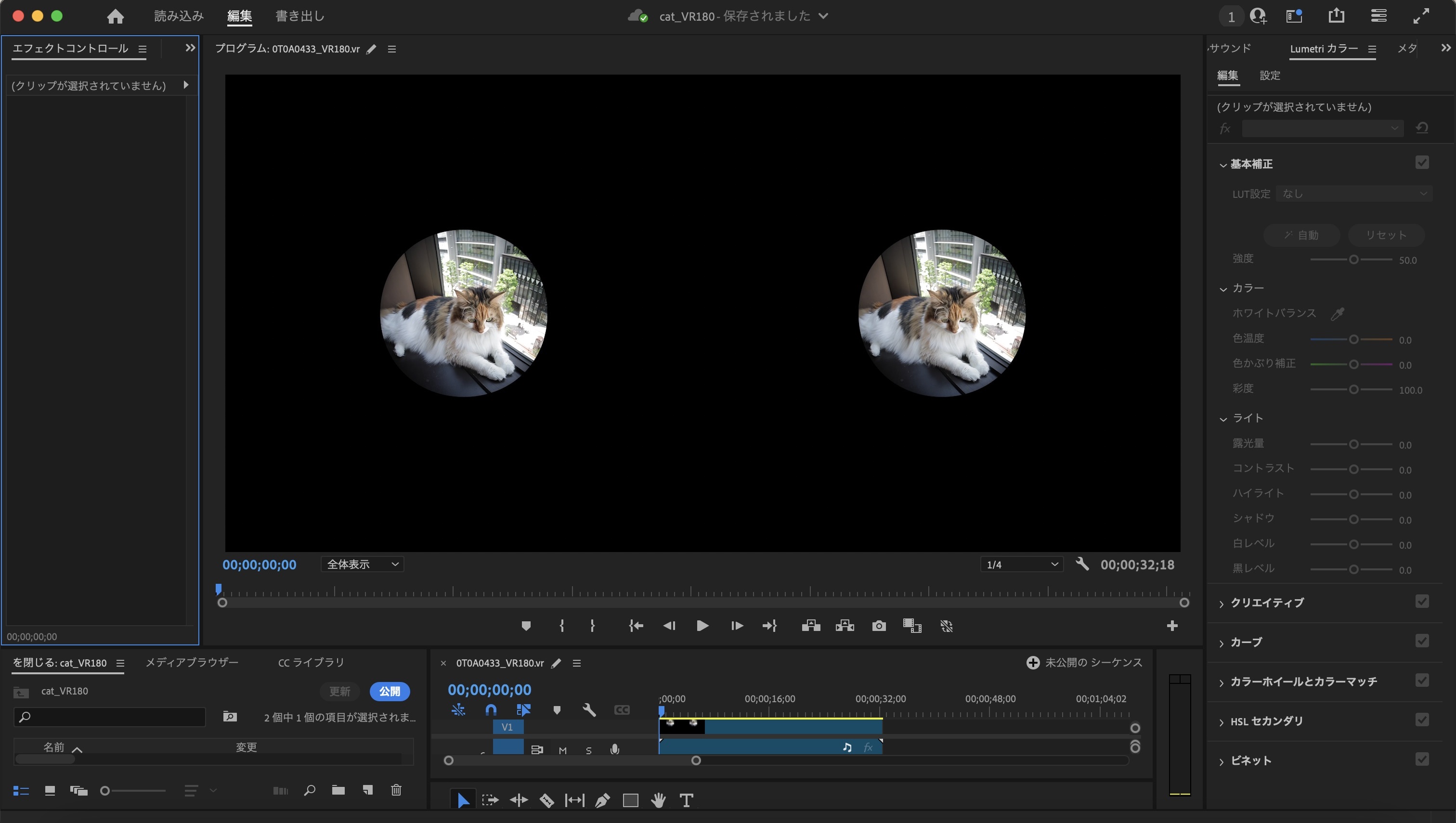Open the 1/4 playback resolution dropdown
Image resolution: width=1456 pixels, height=823 pixels.
point(1021,564)
